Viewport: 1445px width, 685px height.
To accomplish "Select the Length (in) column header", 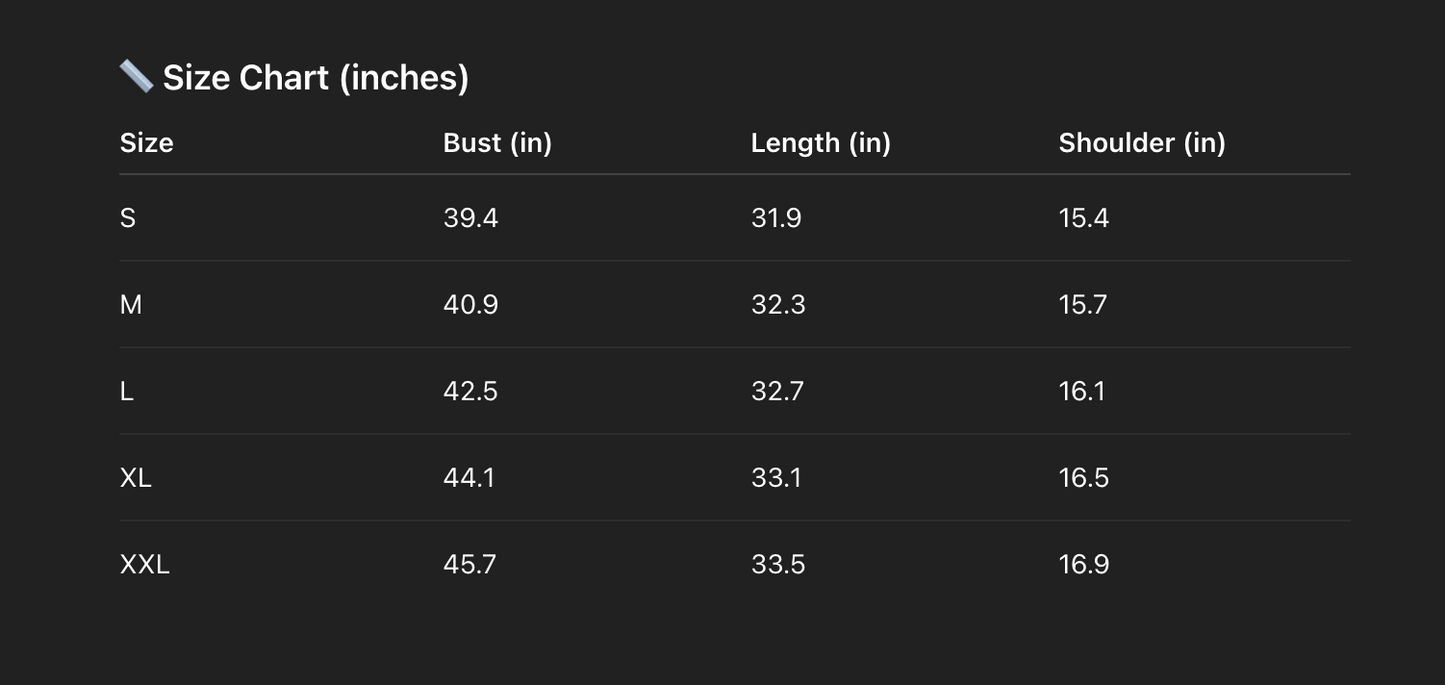I will (x=820, y=143).
